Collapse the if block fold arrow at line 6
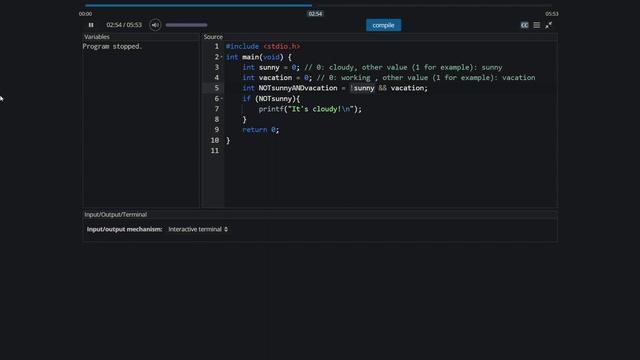Screen dimensions: 640x360 222,99
